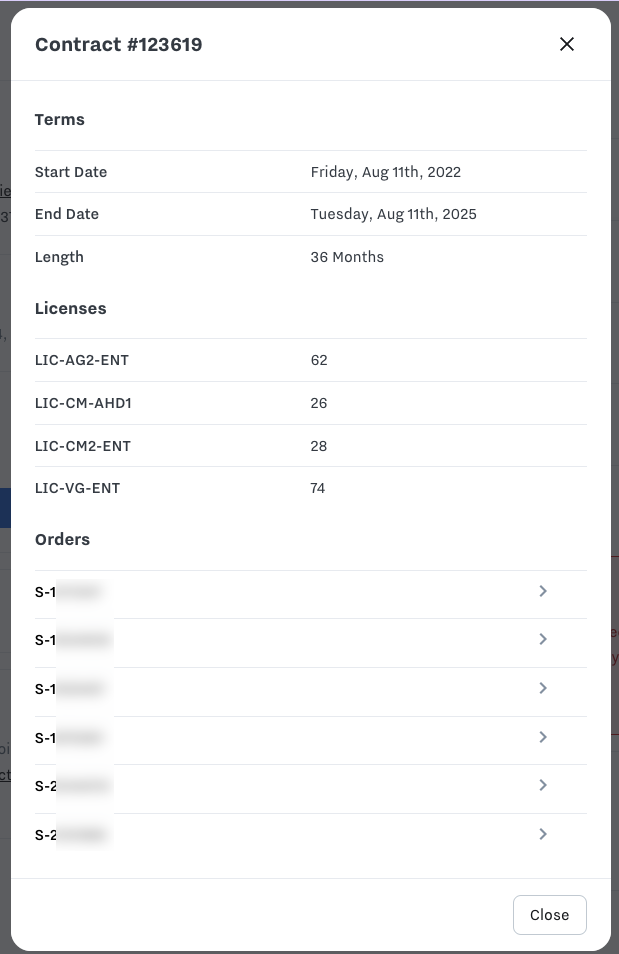Image resolution: width=619 pixels, height=954 pixels.
Task: Click the 36 Months length value
Action: click(347, 257)
